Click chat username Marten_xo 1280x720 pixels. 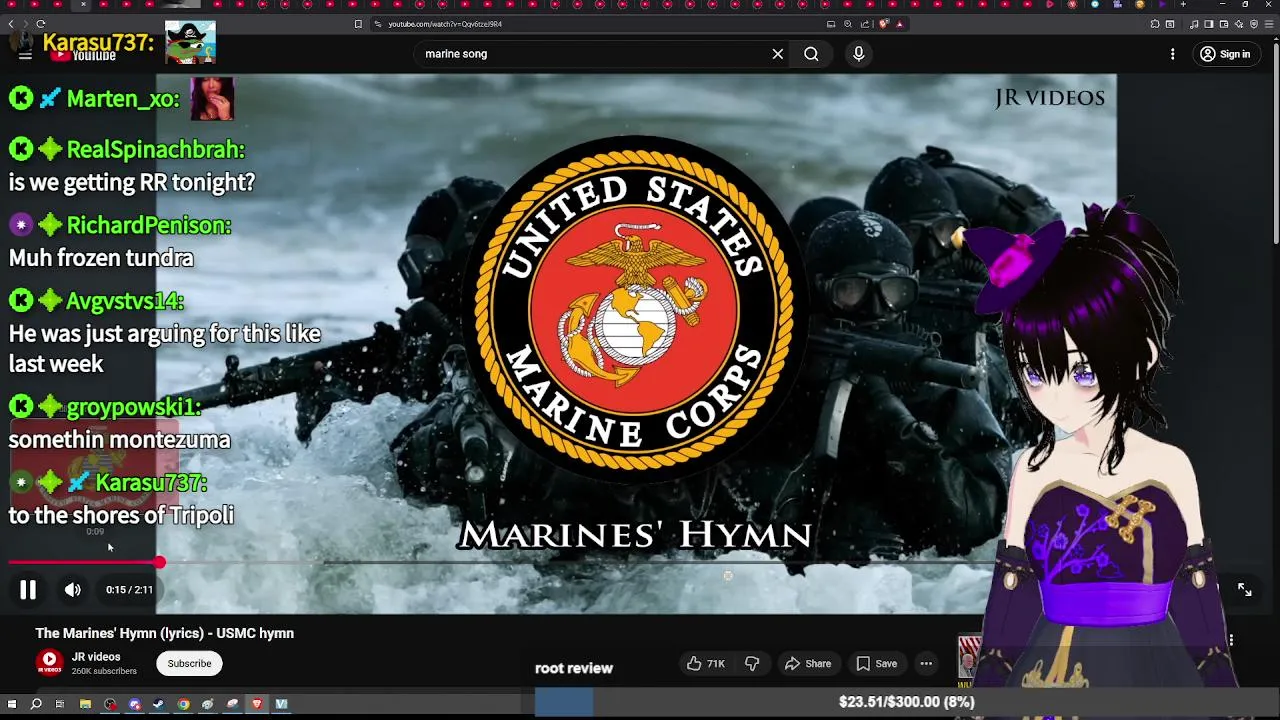point(123,98)
